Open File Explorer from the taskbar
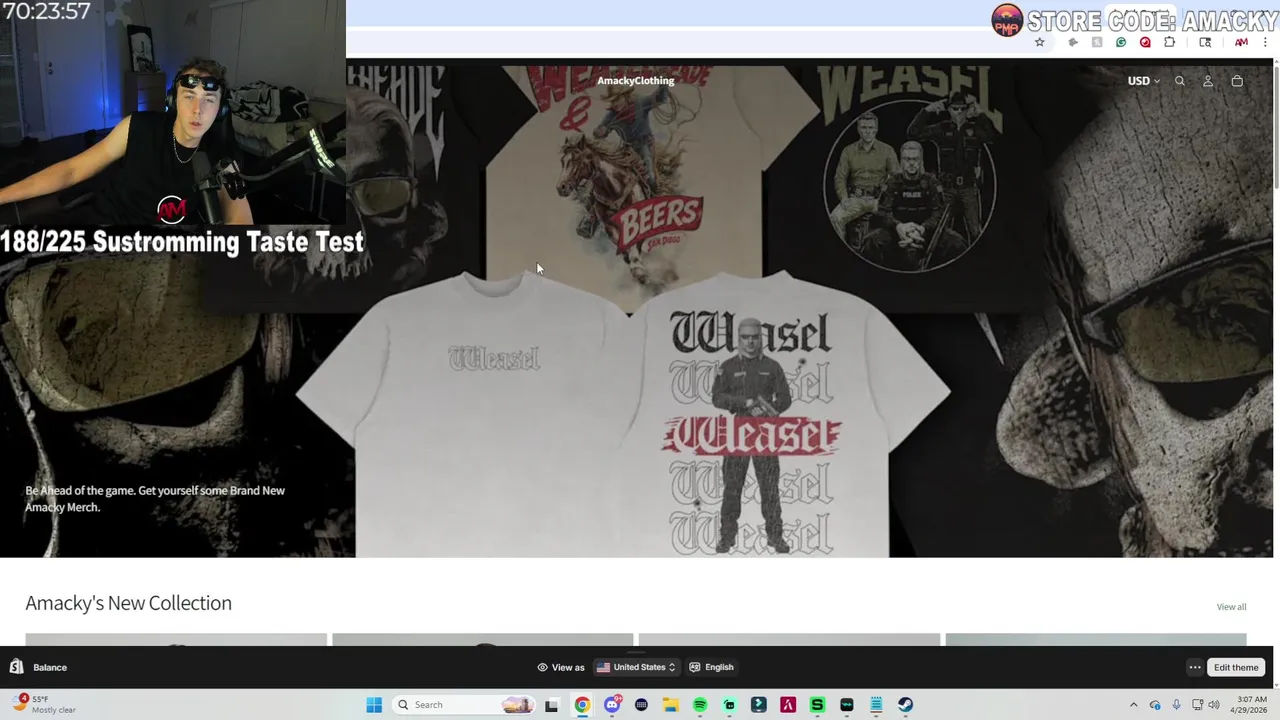1280x720 pixels. pos(670,705)
